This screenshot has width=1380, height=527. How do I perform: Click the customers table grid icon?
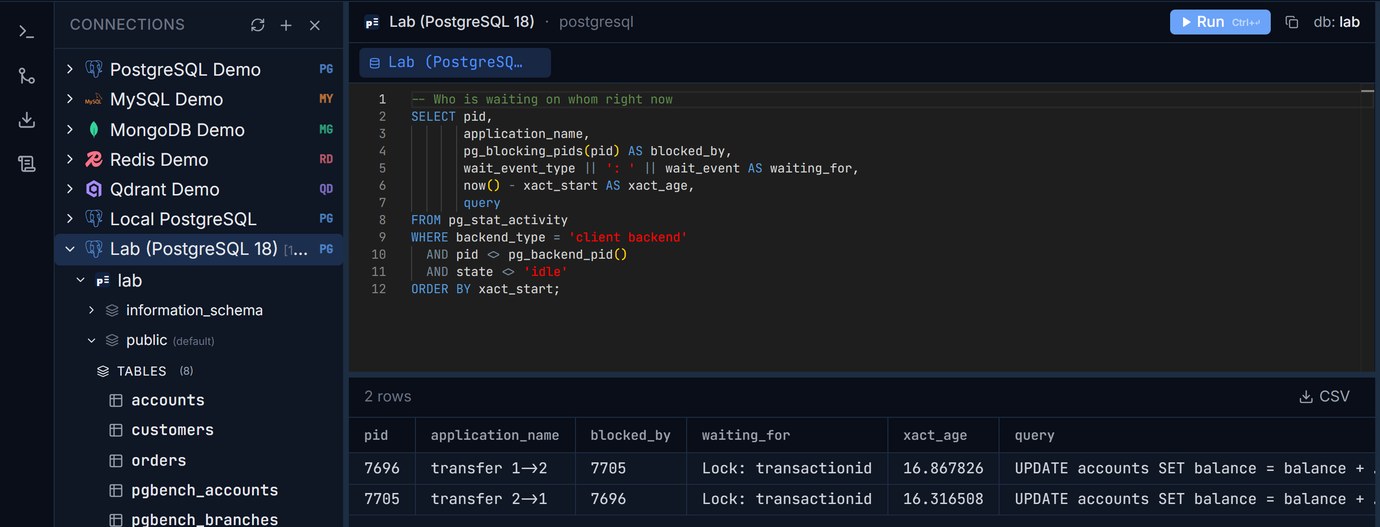pos(115,430)
